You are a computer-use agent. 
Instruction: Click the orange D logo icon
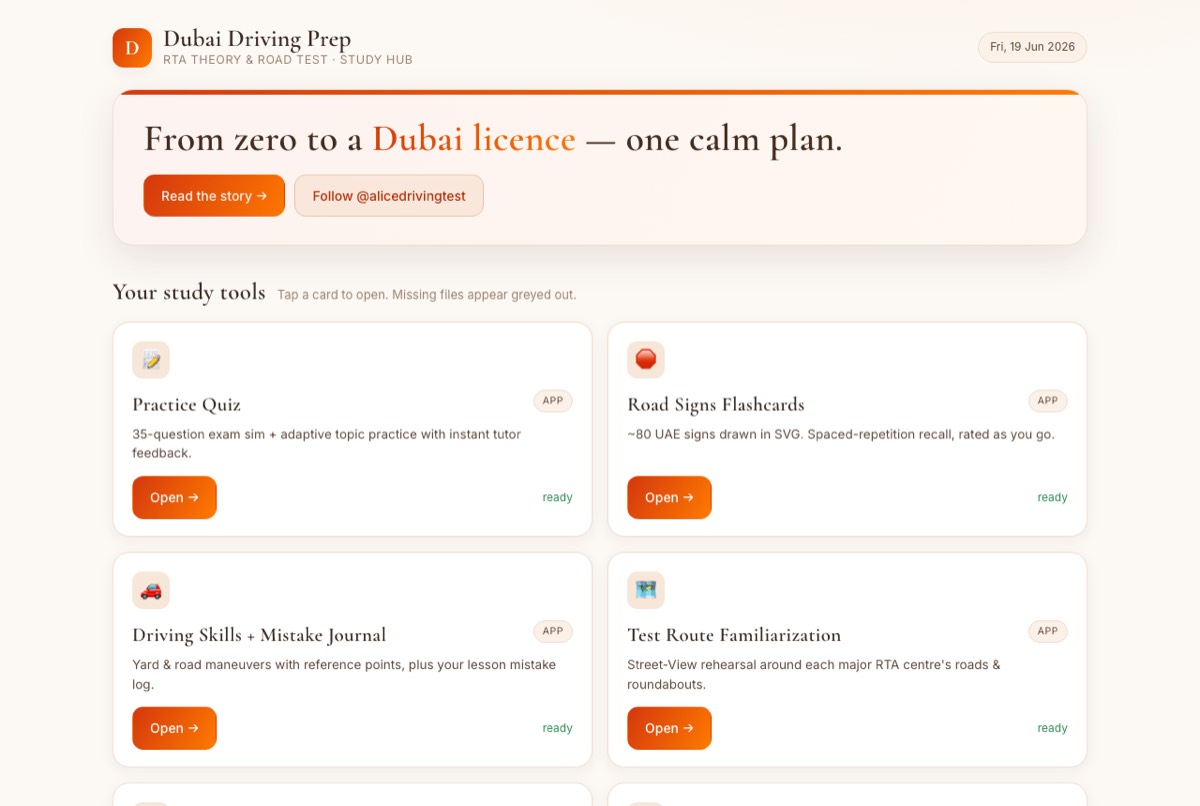coord(132,48)
